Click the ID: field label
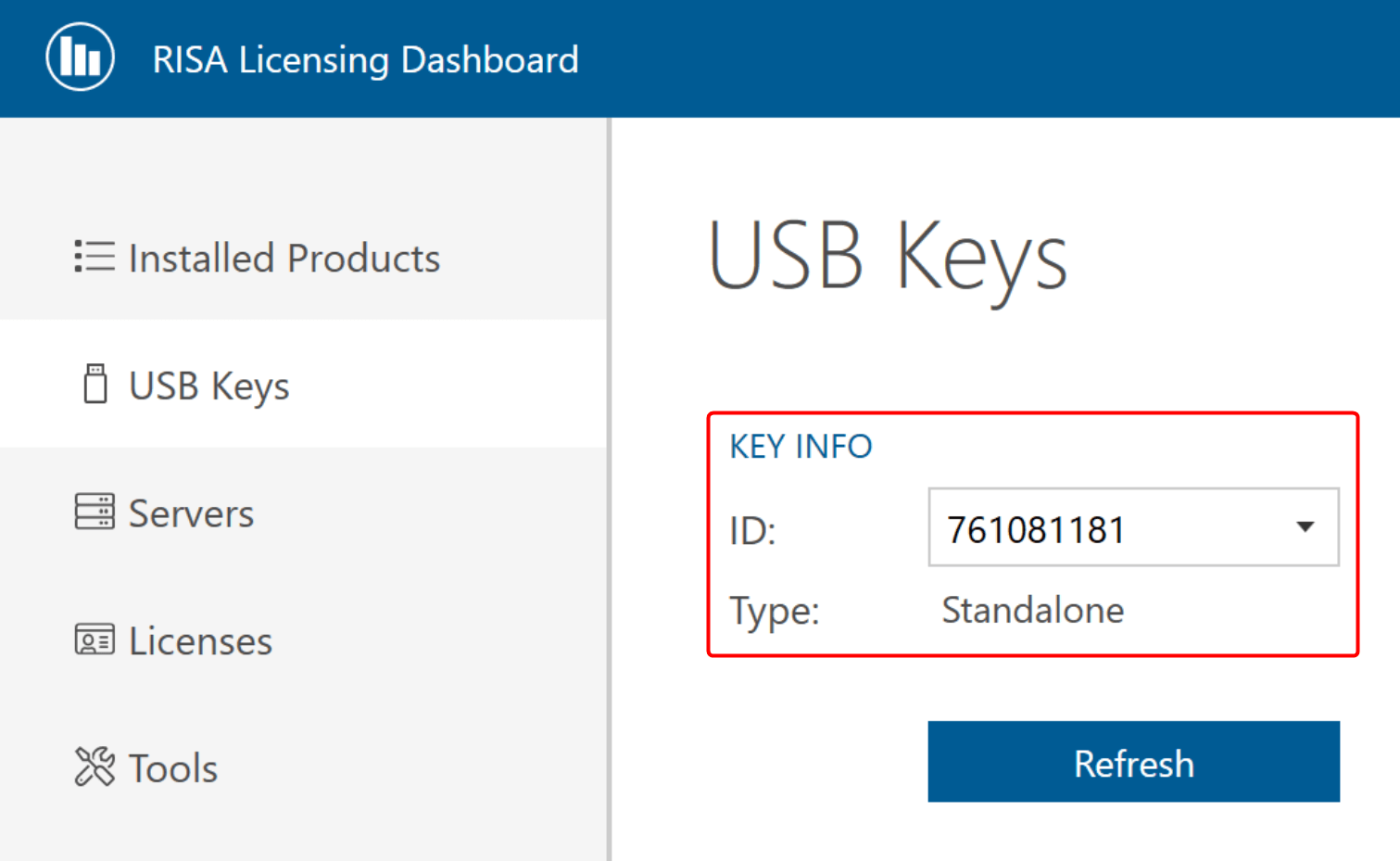Screen dimensions: 1400x861 (752, 531)
